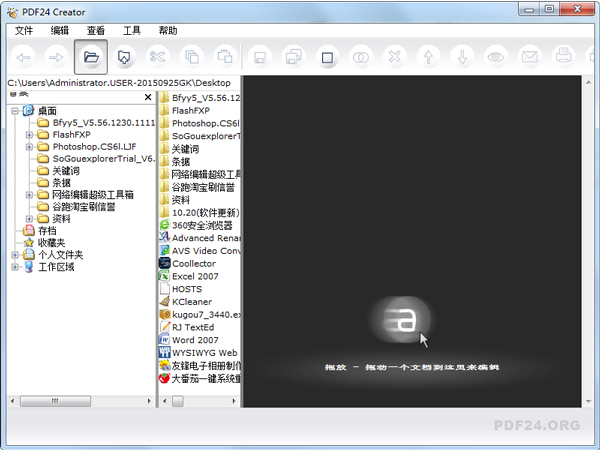Select 谷跑淘宝刷信誉 folder in the tree

click(x=83, y=207)
